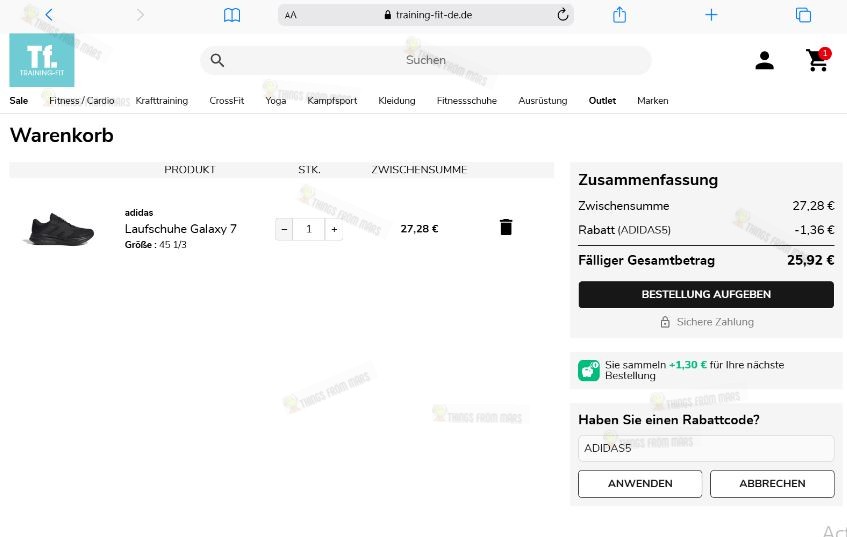Click the Fälliger Gesamtbetrag label
Viewport: 847px width, 537px height.
646,260
